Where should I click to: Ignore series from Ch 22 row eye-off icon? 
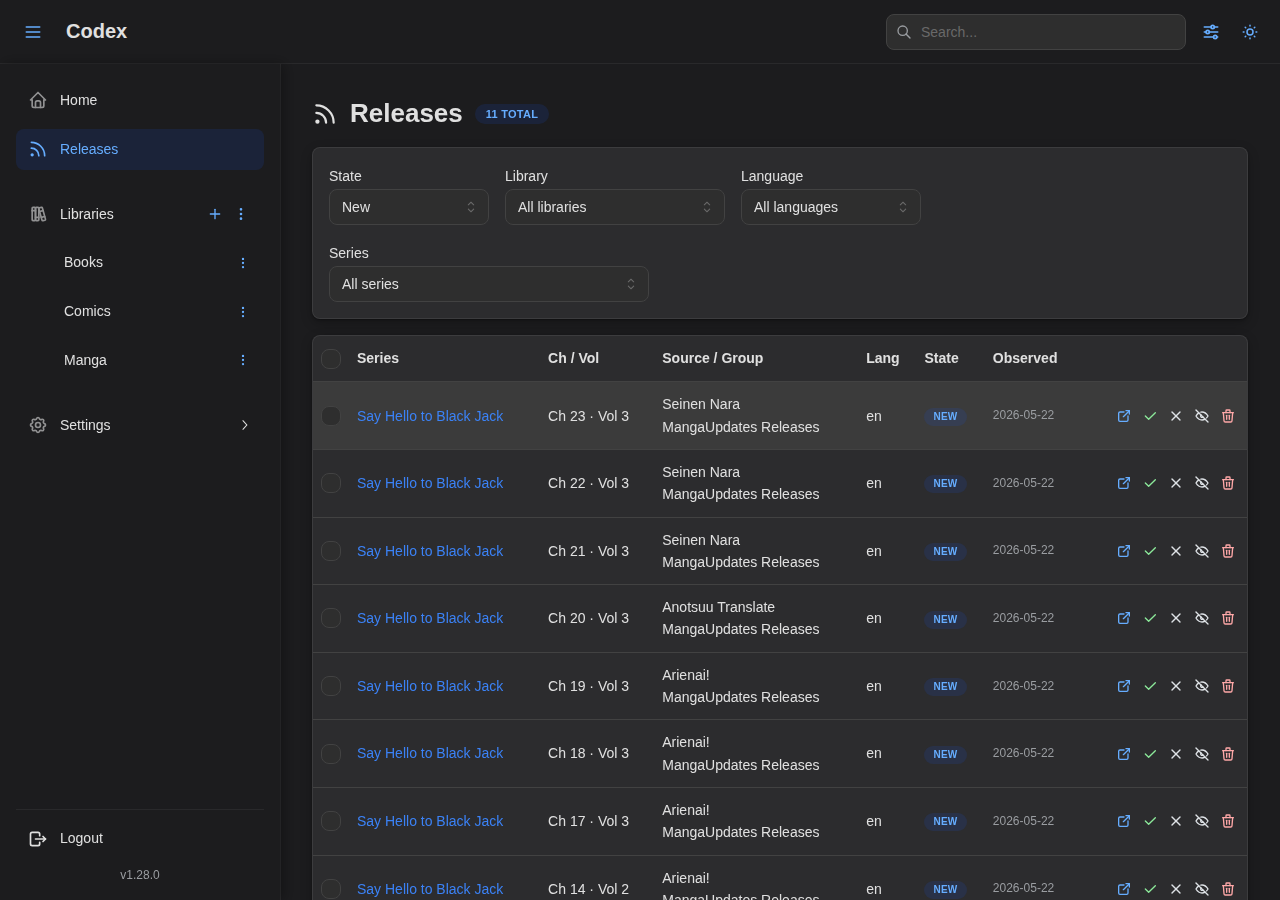[1202, 483]
